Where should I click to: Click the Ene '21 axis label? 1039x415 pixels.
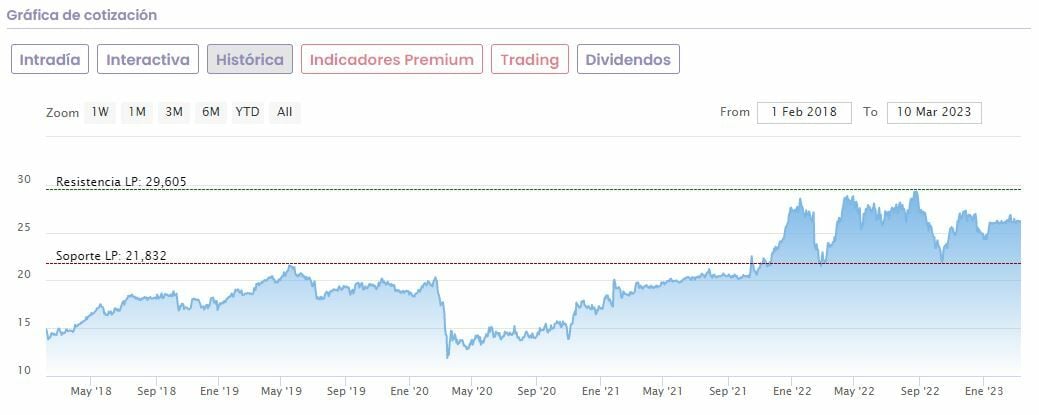(x=598, y=392)
